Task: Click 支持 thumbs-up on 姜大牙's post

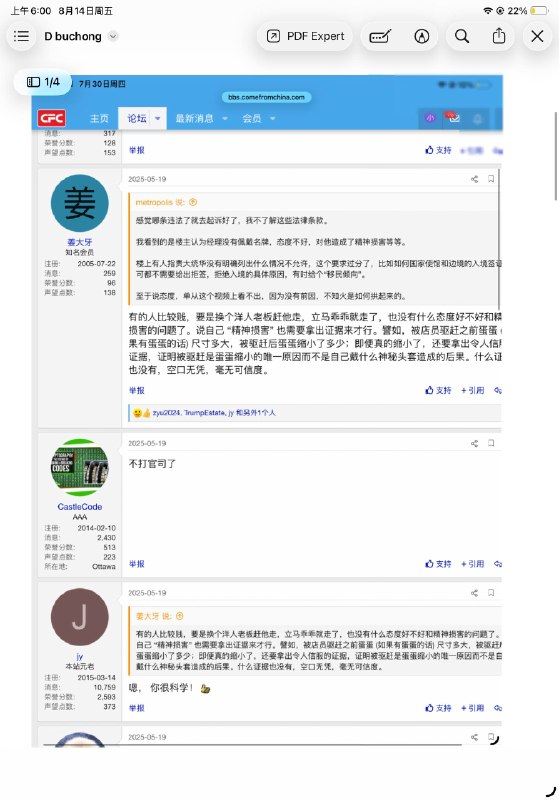Action: click(438, 390)
